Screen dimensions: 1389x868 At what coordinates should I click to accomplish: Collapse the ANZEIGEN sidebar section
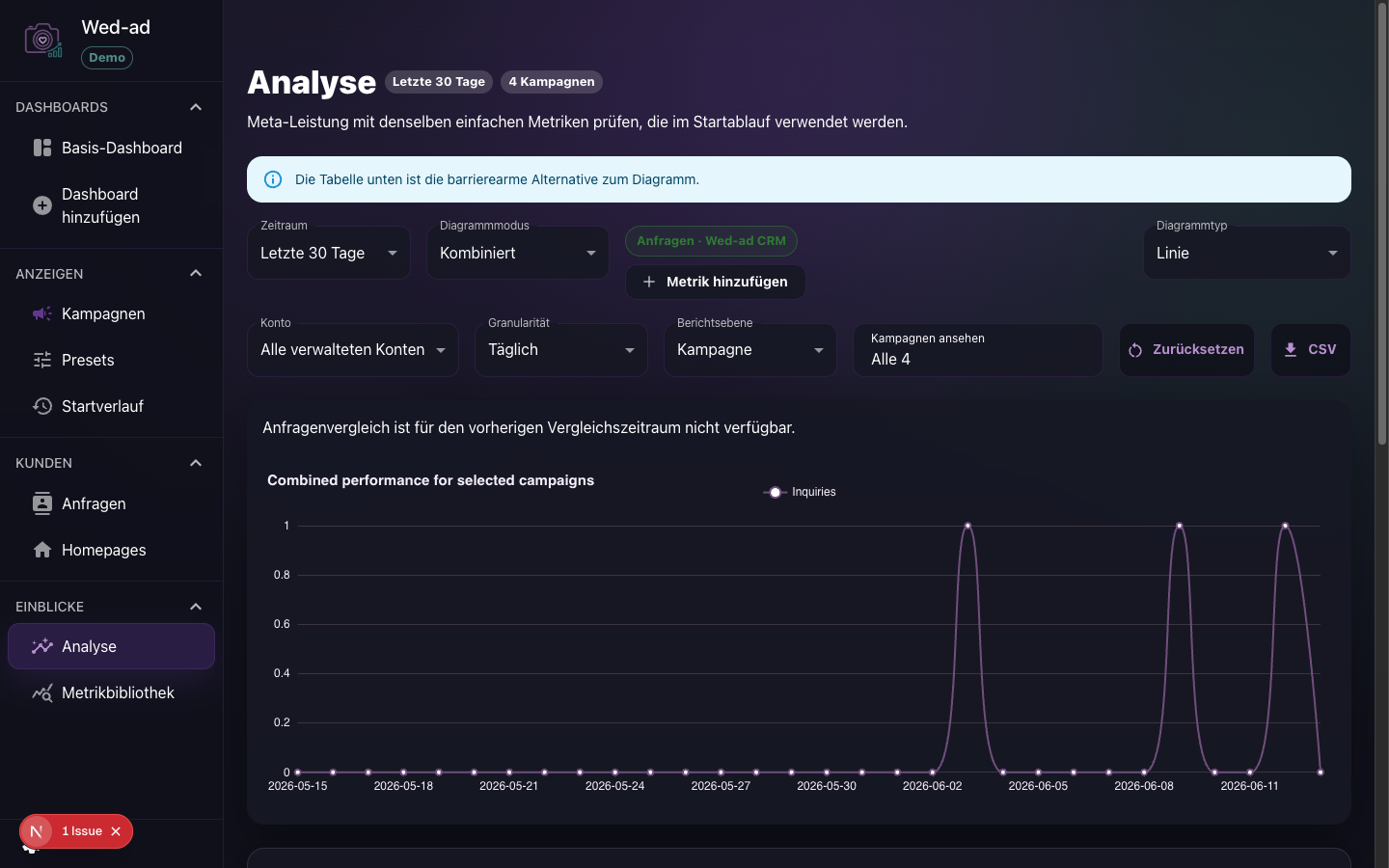point(196,274)
